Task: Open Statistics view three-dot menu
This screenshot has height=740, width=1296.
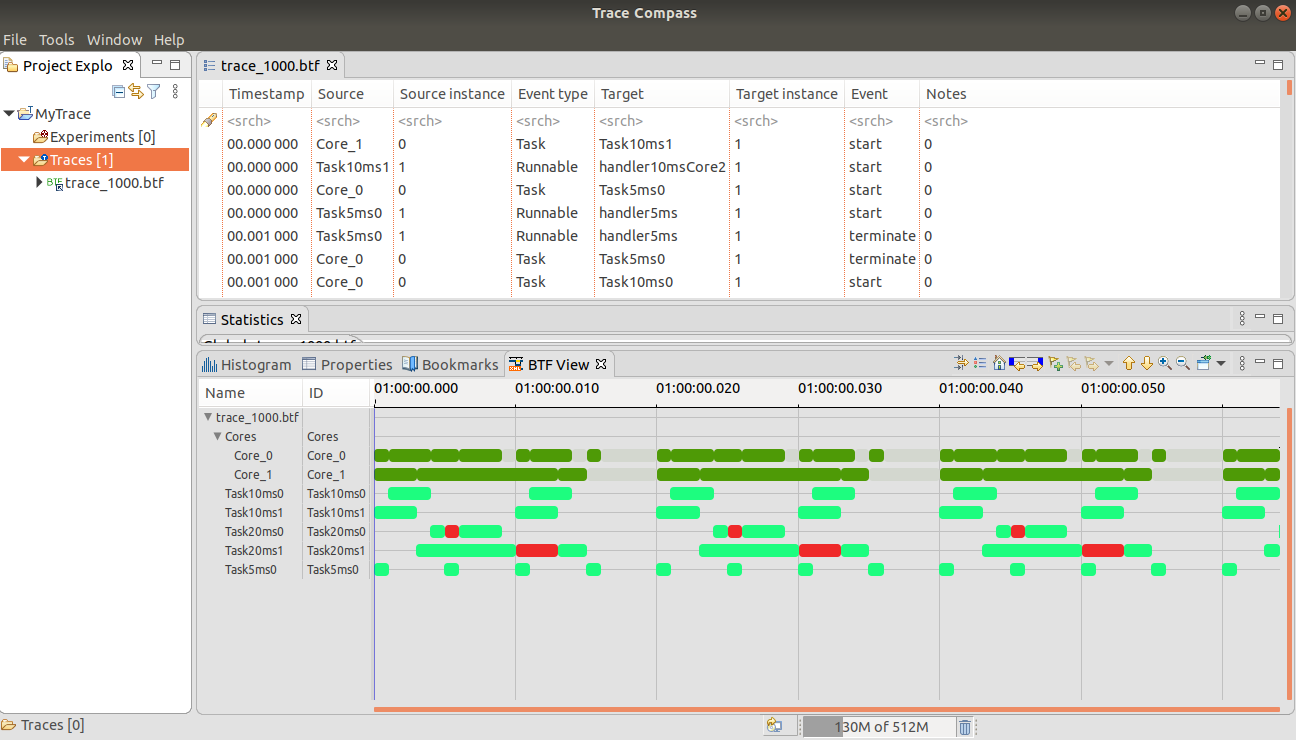Action: point(1242,319)
